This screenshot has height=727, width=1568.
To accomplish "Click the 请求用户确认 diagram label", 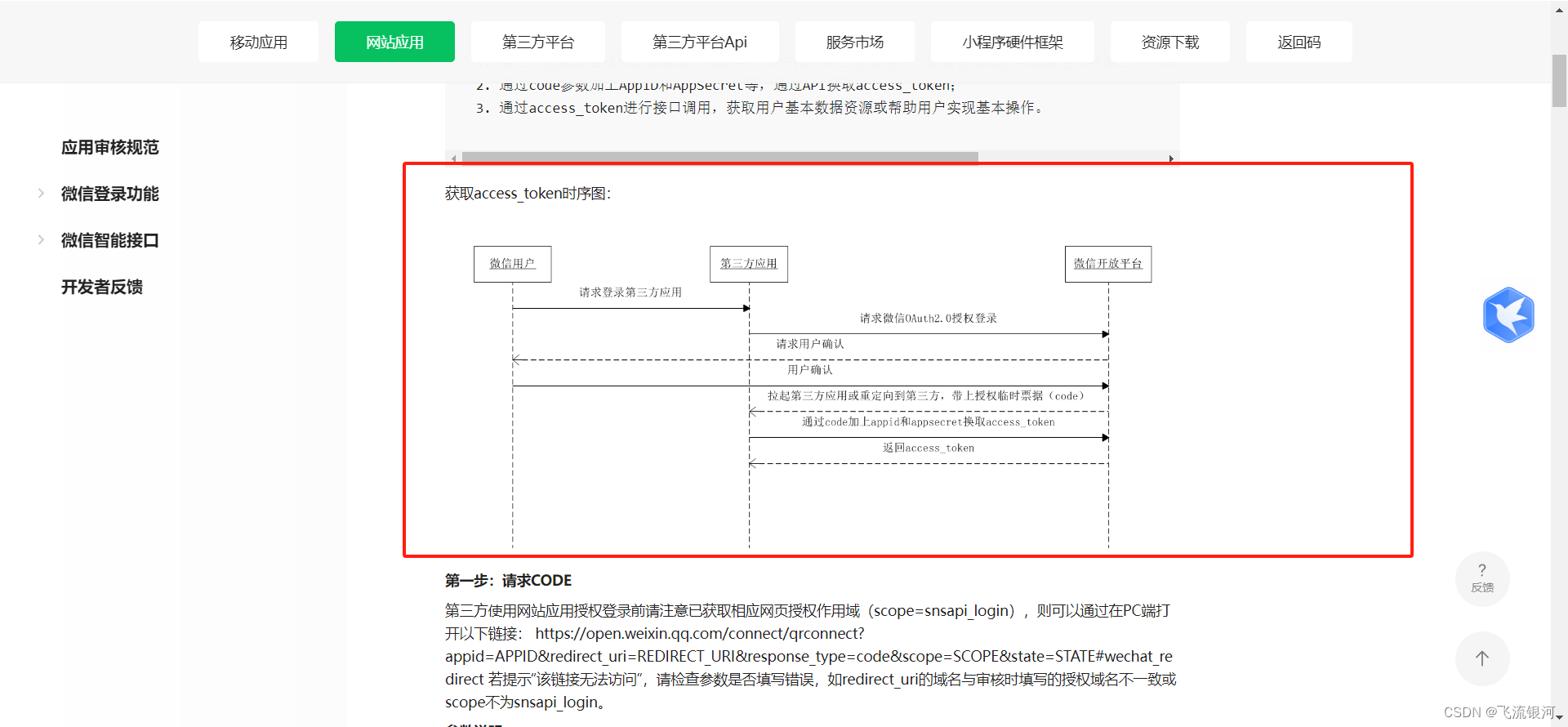I will tap(810, 344).
